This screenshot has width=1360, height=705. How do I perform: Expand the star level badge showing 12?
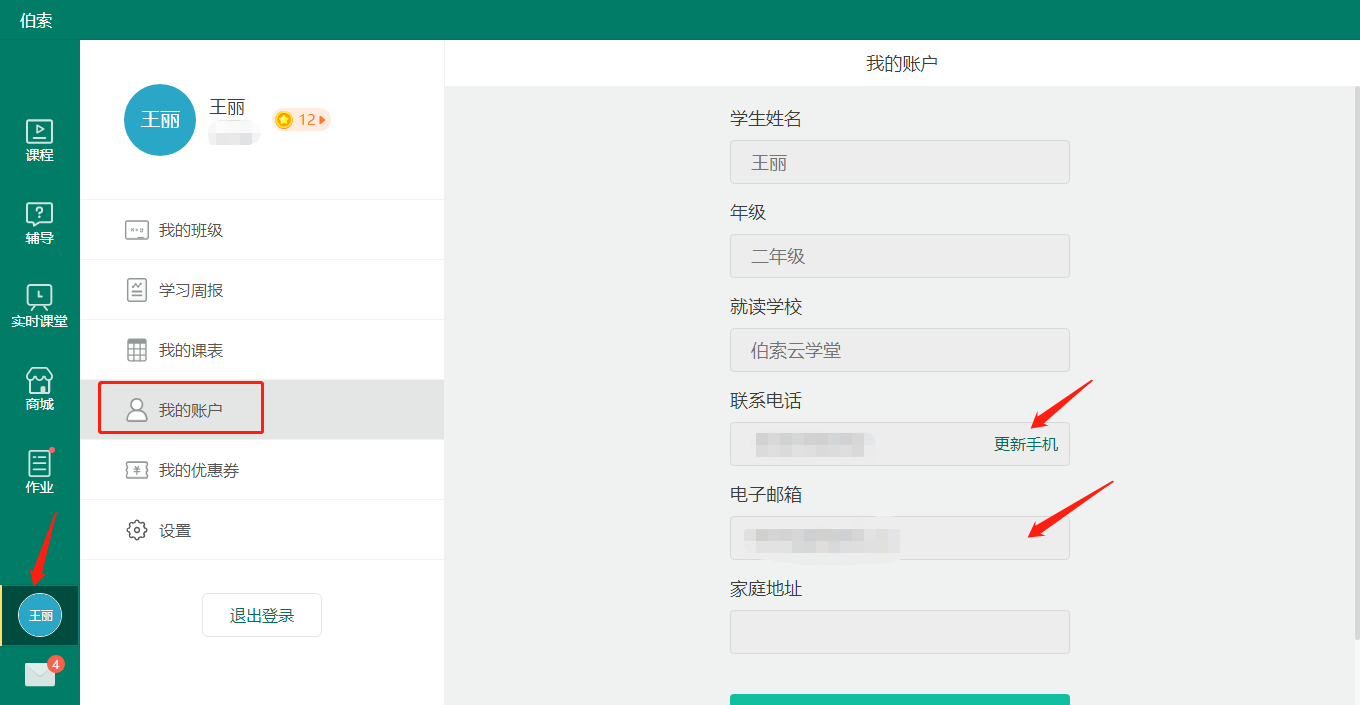pyautogui.click(x=301, y=119)
